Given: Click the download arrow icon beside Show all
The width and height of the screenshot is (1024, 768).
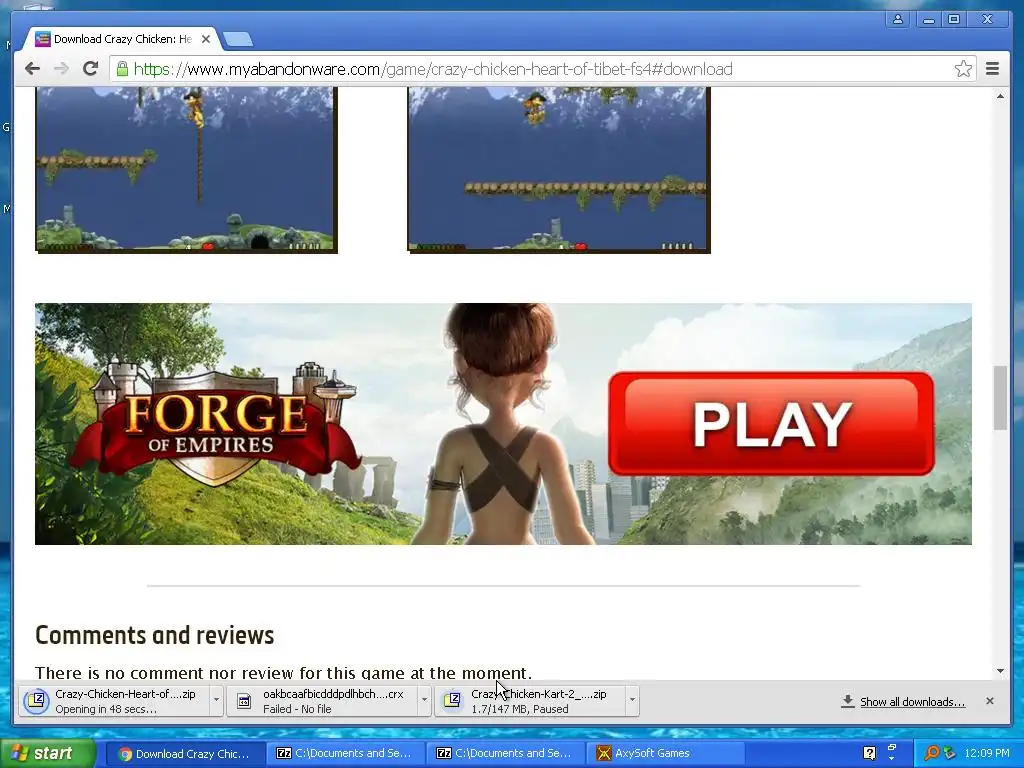Looking at the screenshot, I should (848, 701).
